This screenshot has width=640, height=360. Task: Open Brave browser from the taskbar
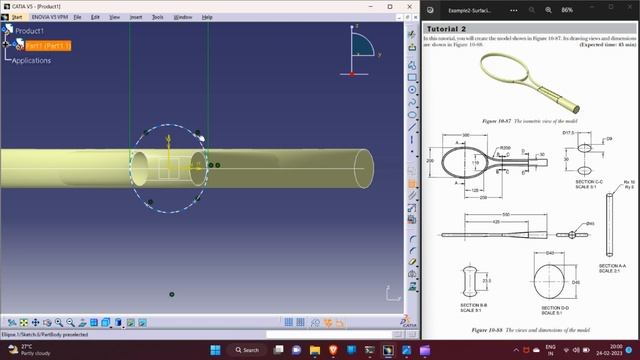pos(333,350)
